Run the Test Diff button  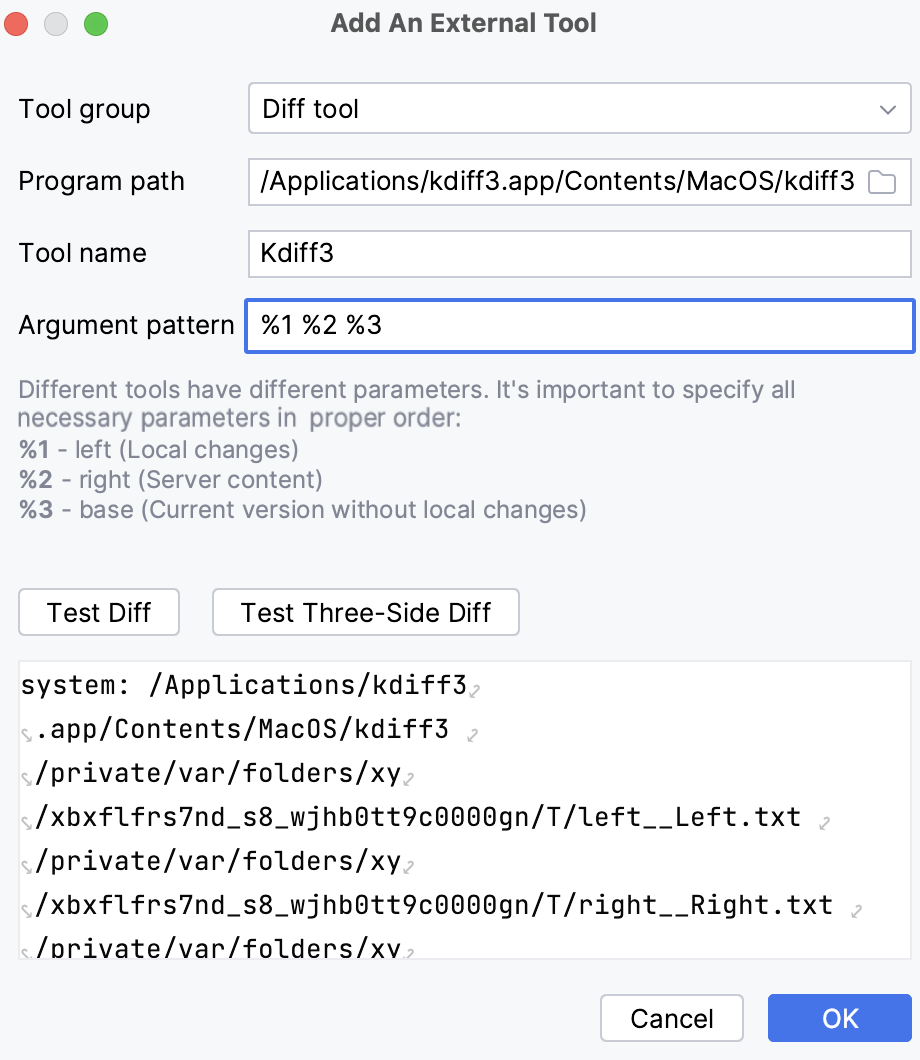pyautogui.click(x=98, y=612)
